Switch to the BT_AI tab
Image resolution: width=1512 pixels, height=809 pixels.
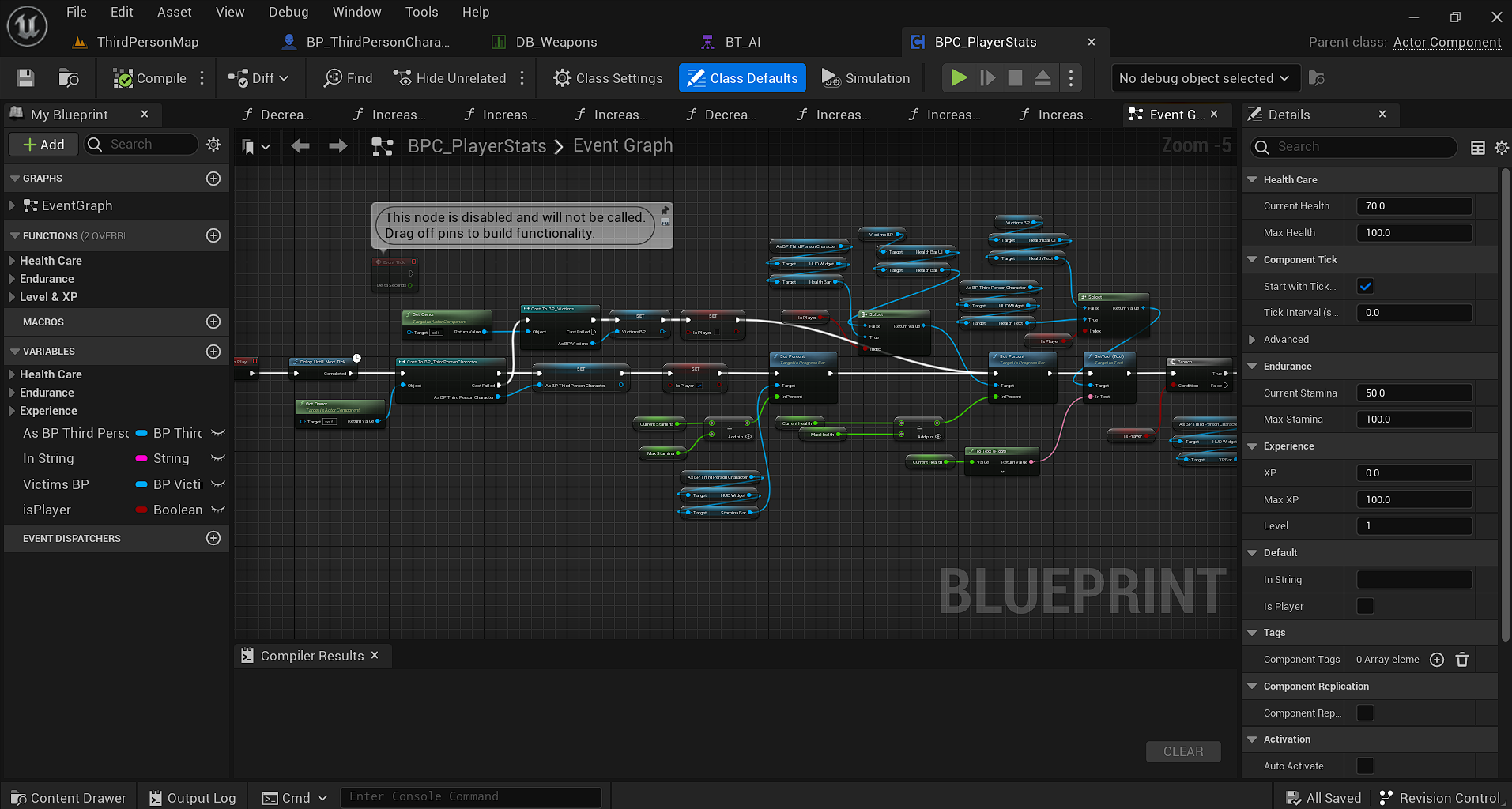tap(743, 42)
